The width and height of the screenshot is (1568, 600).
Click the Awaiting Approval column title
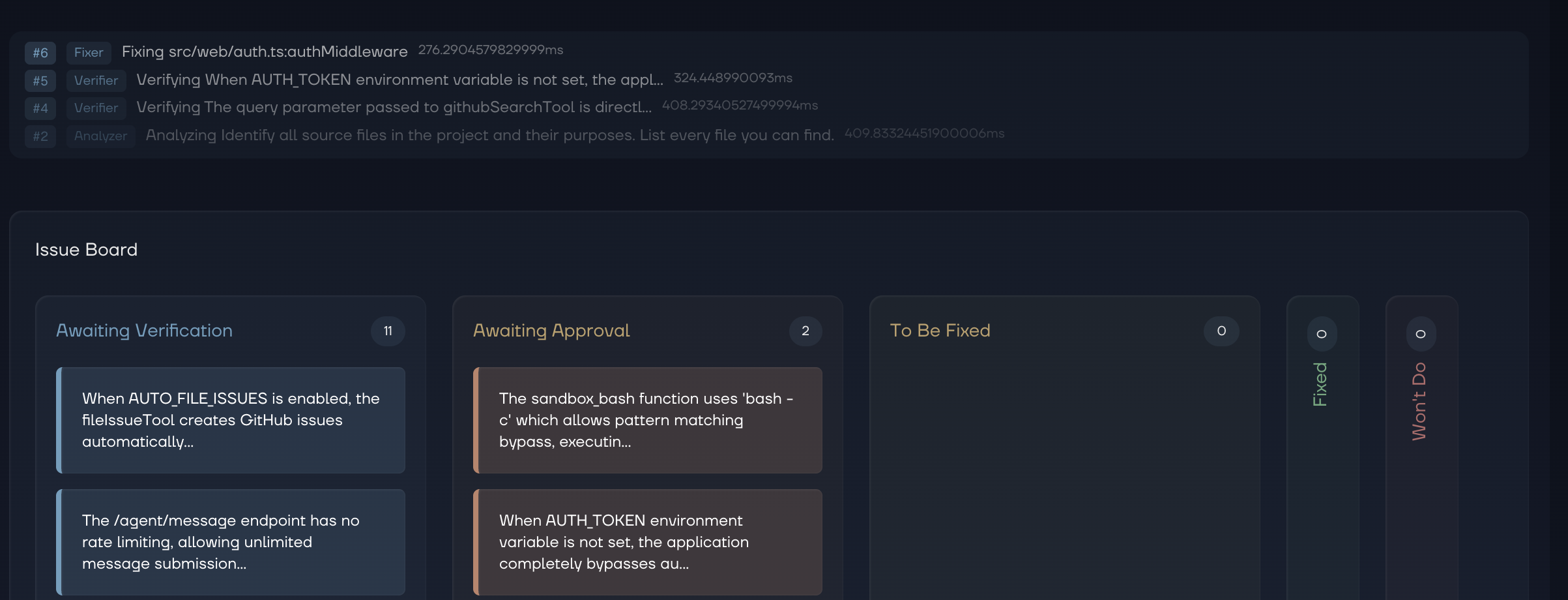551,331
